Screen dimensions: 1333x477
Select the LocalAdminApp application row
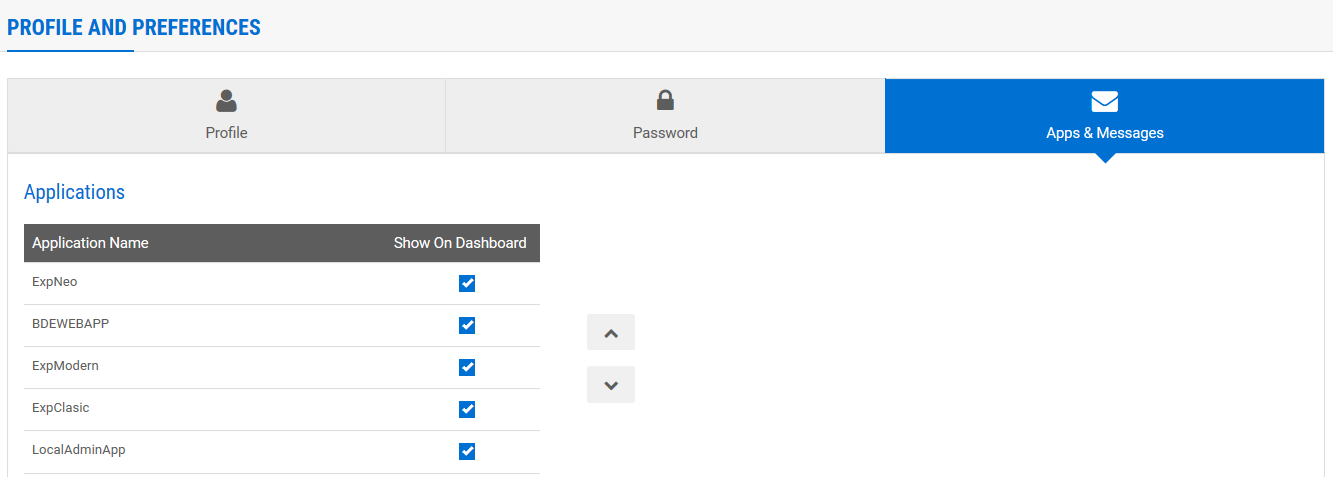coord(282,451)
